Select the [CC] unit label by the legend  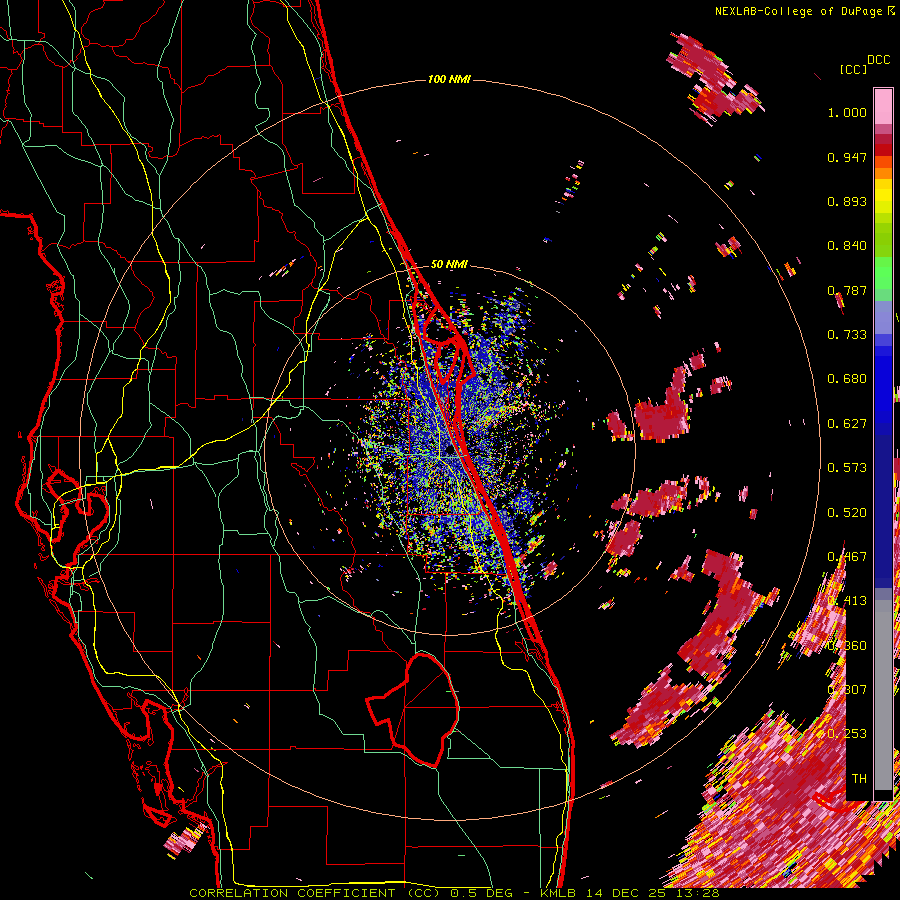(854, 69)
